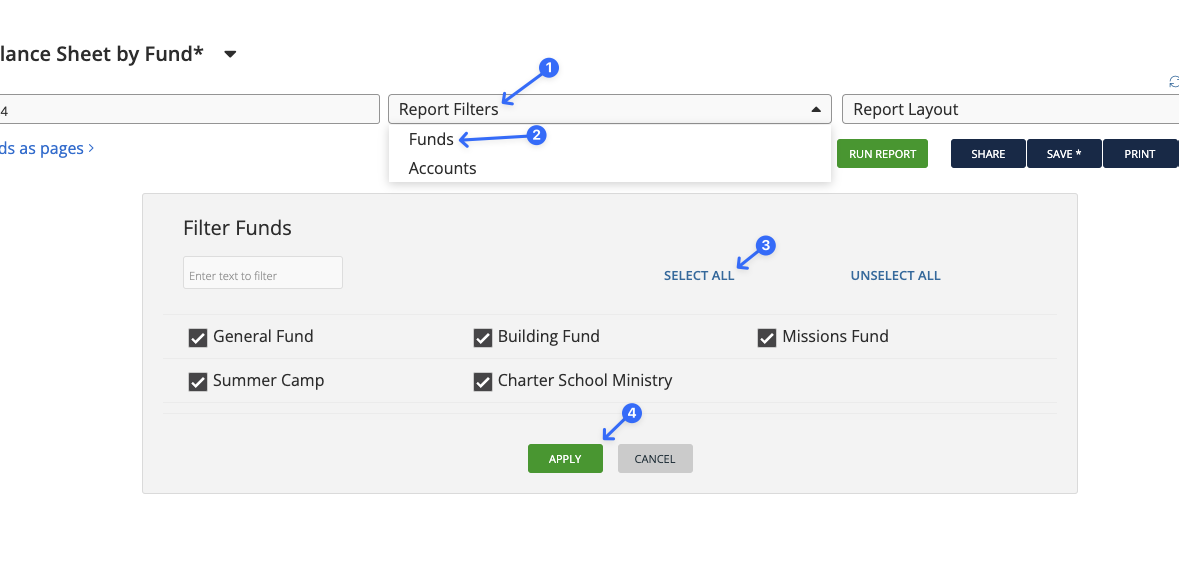This screenshot has width=1179, height=561.
Task: Click the dropdown arrow beside report title
Action: coord(230,54)
